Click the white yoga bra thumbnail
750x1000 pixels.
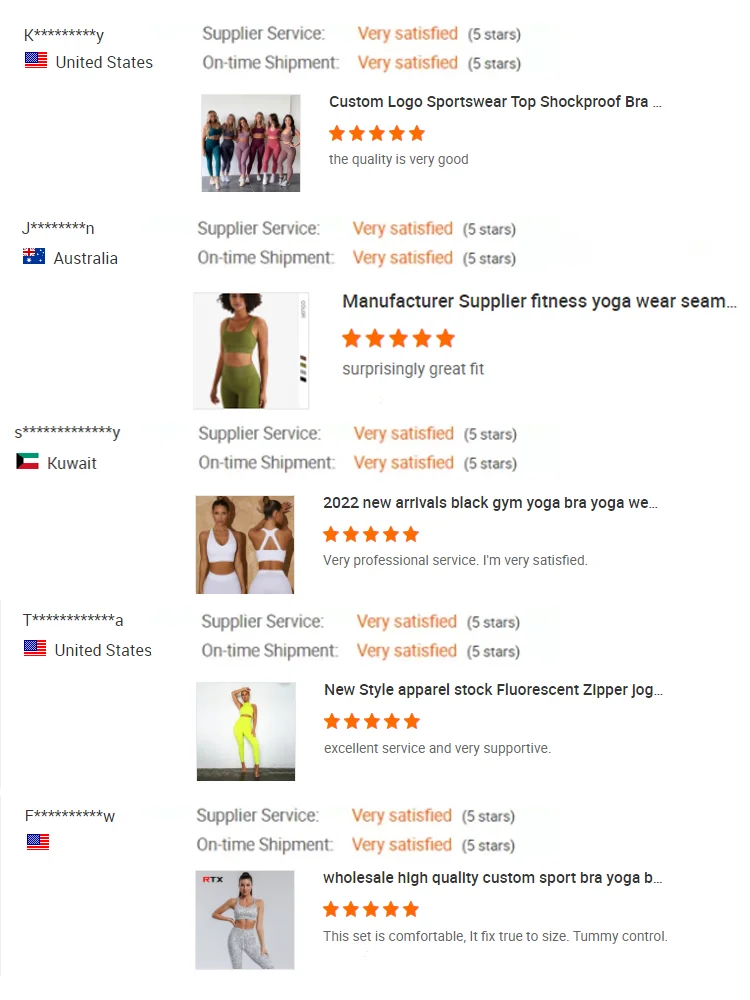coord(245,545)
